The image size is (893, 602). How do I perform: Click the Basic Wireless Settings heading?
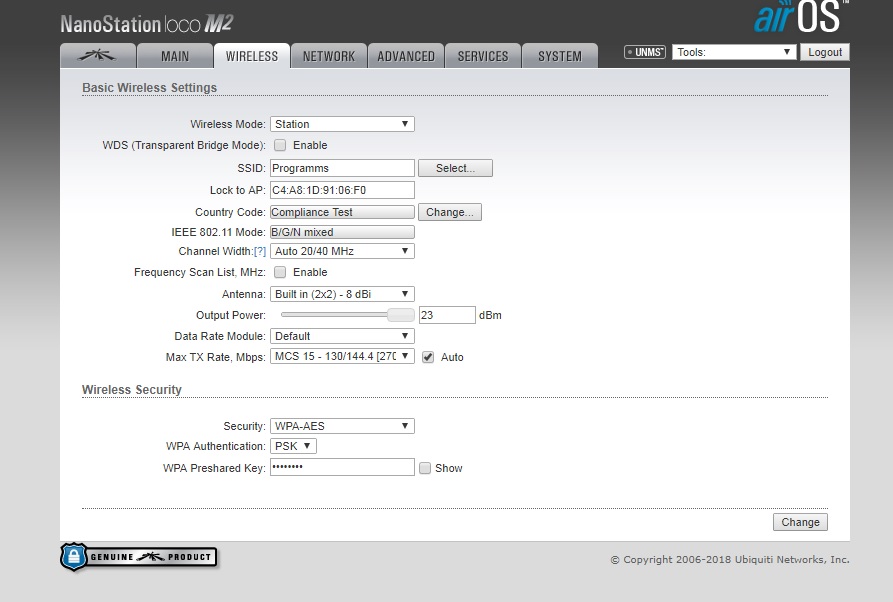tap(149, 88)
